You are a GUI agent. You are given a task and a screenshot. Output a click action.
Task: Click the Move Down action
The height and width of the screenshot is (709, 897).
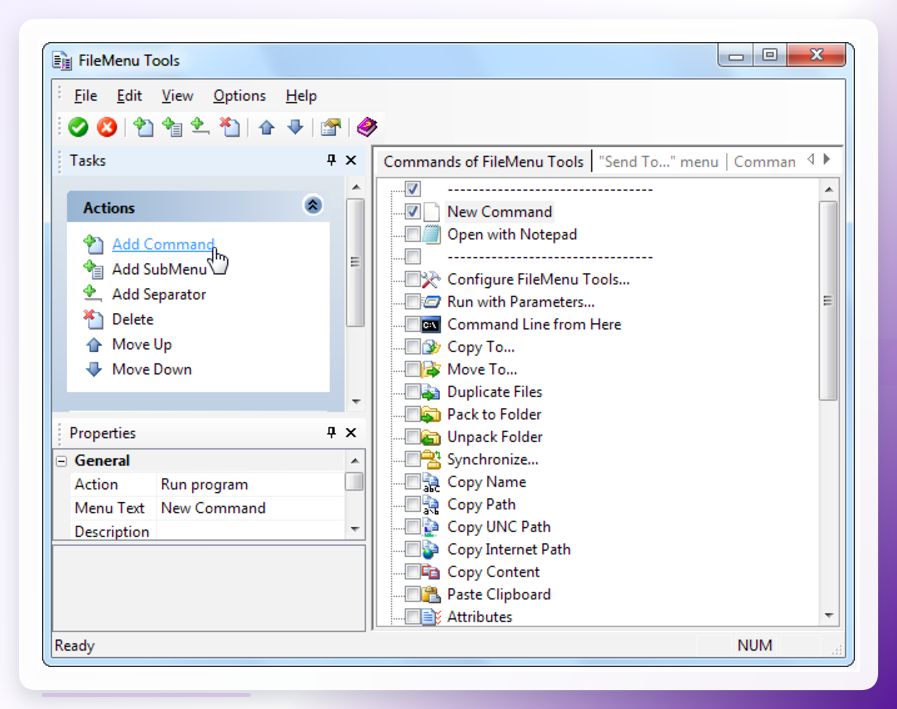pyautogui.click(x=152, y=370)
